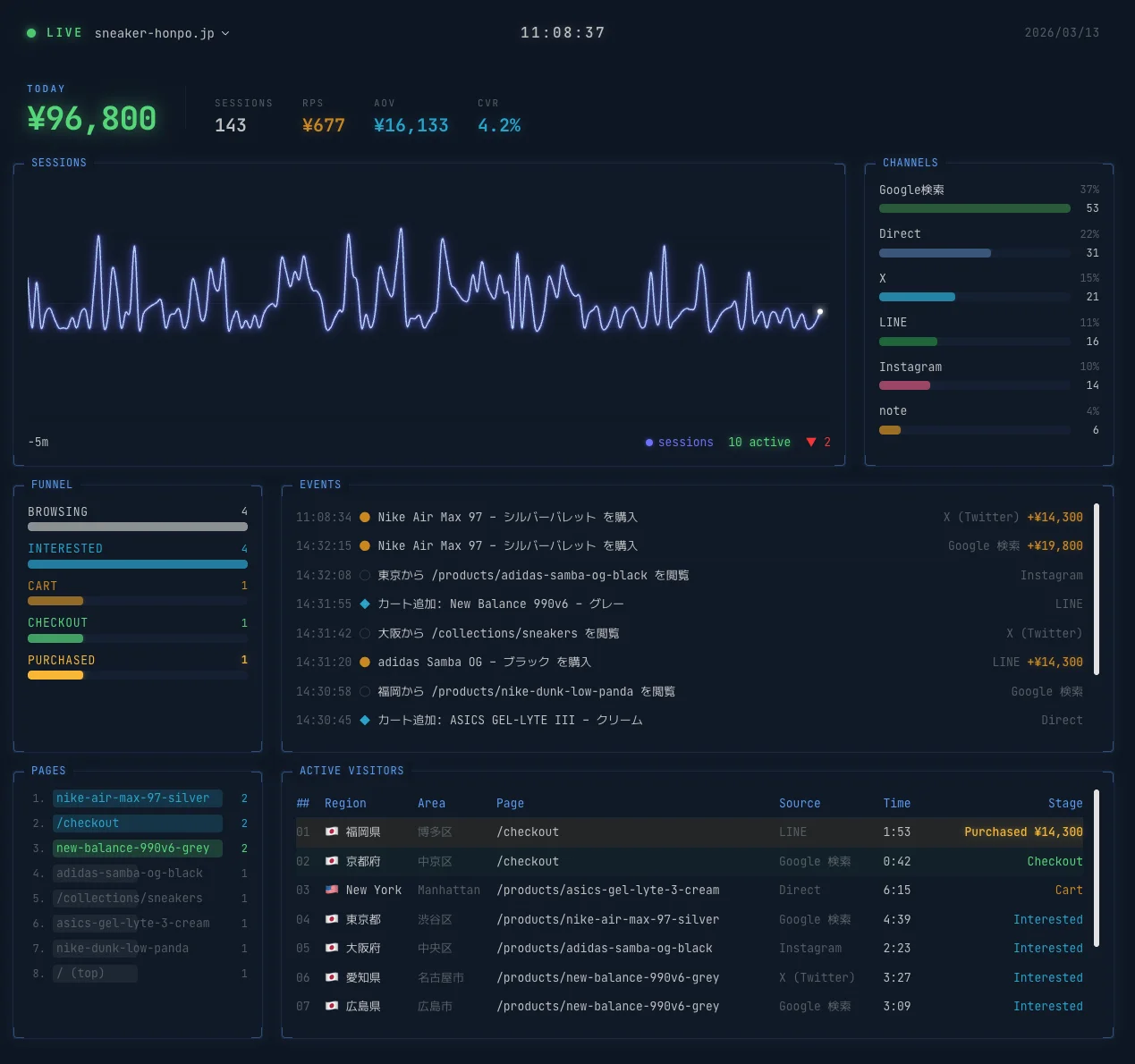The height and width of the screenshot is (1064, 1135).
Task: Click the US flag icon for New York visitor
Action: point(332,890)
